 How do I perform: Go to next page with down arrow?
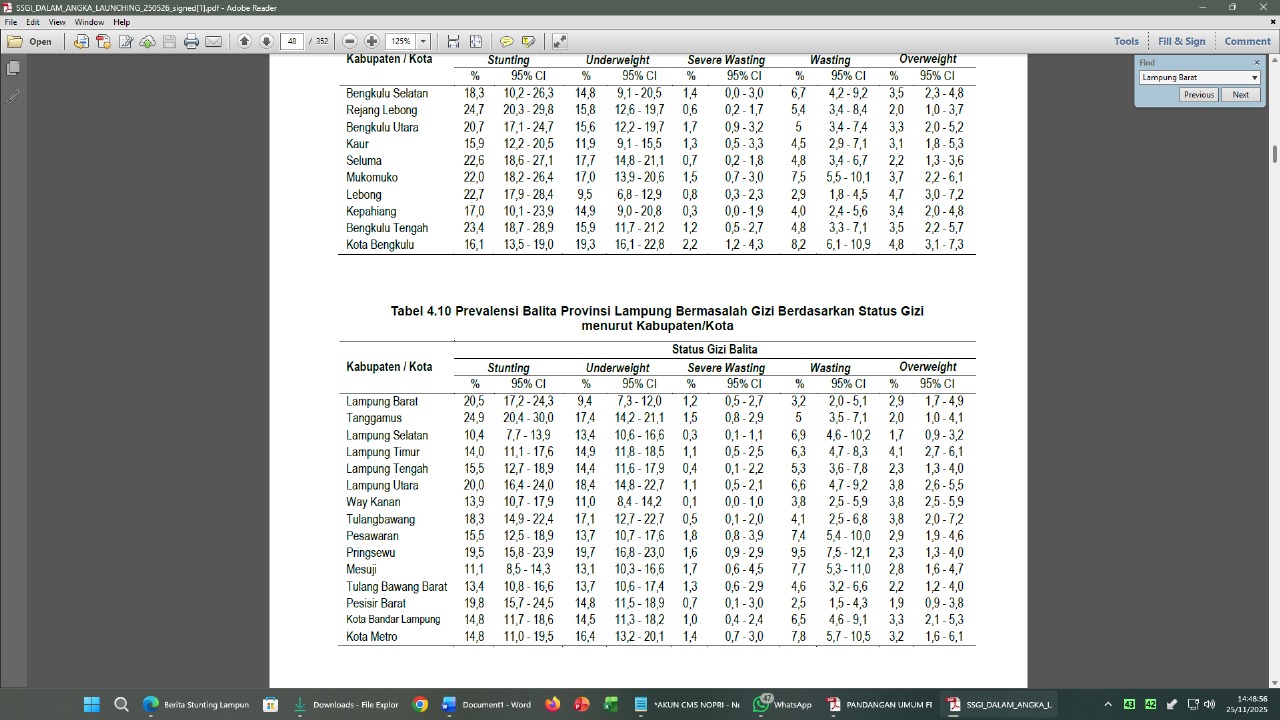(x=266, y=42)
